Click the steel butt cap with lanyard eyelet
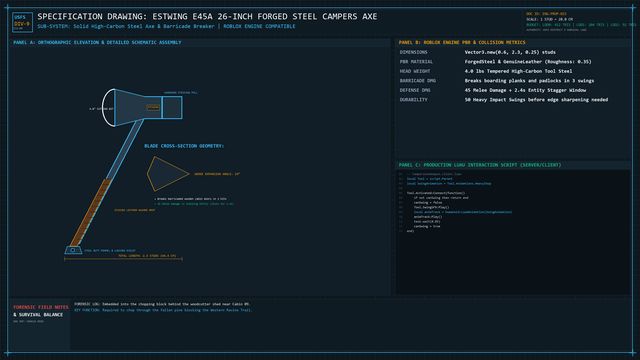 73,250
